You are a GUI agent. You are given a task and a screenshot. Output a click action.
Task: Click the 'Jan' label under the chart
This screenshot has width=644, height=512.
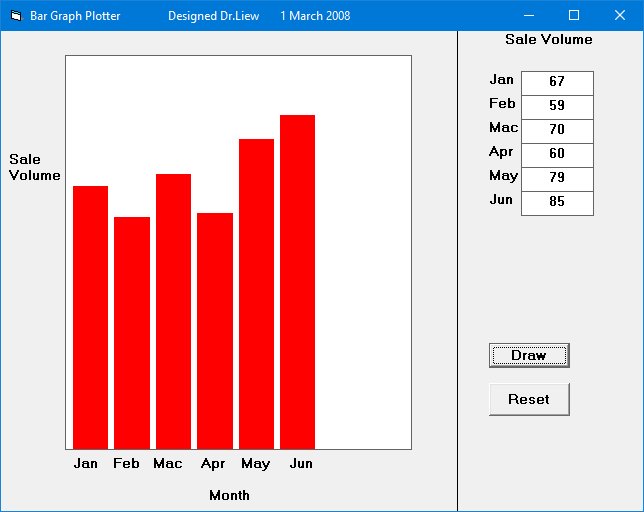pyautogui.click(x=85, y=463)
